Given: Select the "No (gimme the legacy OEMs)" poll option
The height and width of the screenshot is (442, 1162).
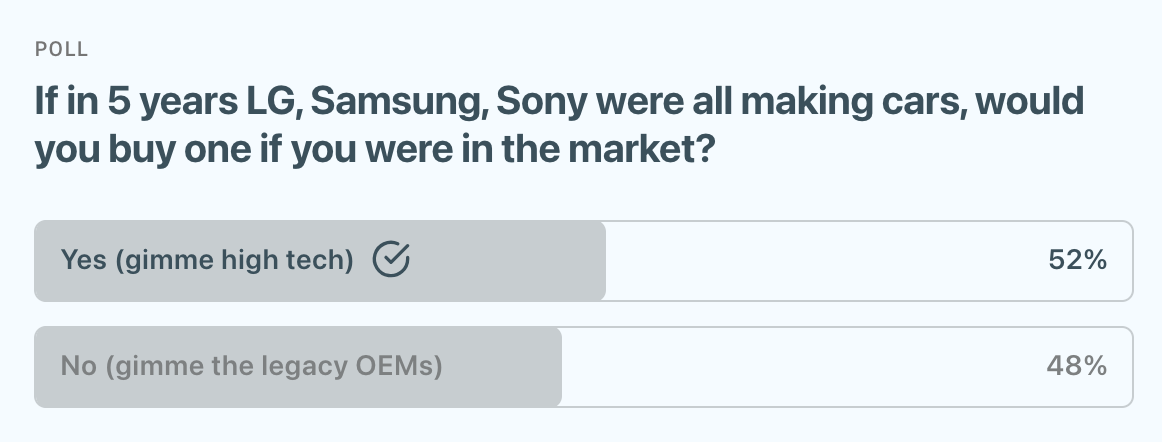Looking at the screenshot, I should pyautogui.click(x=251, y=367).
